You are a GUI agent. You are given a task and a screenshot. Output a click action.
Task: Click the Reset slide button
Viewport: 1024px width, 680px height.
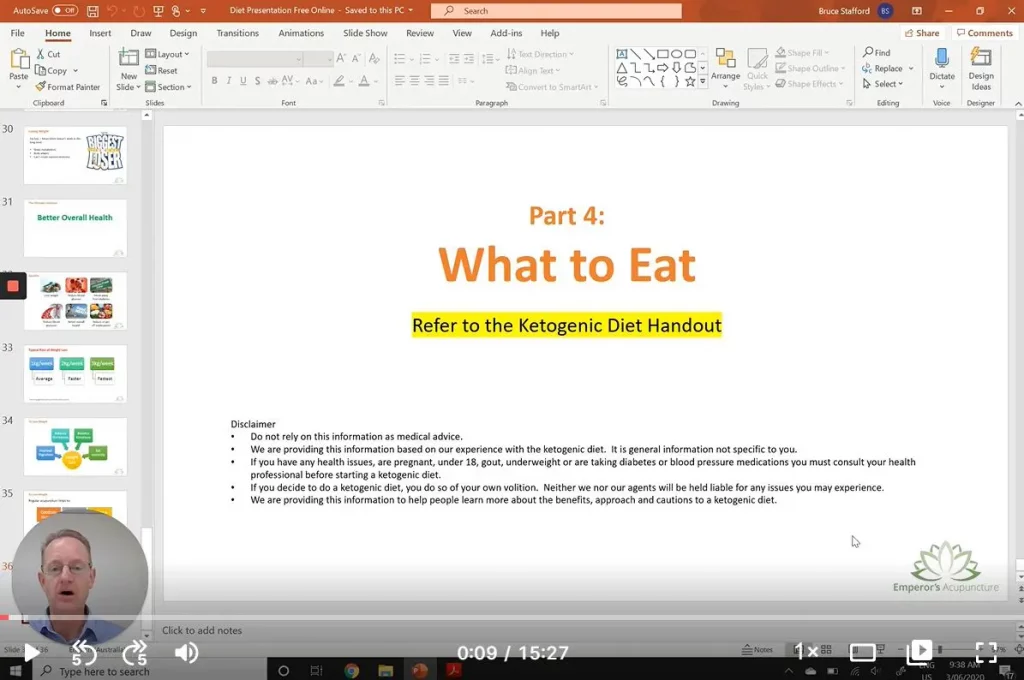161,71
